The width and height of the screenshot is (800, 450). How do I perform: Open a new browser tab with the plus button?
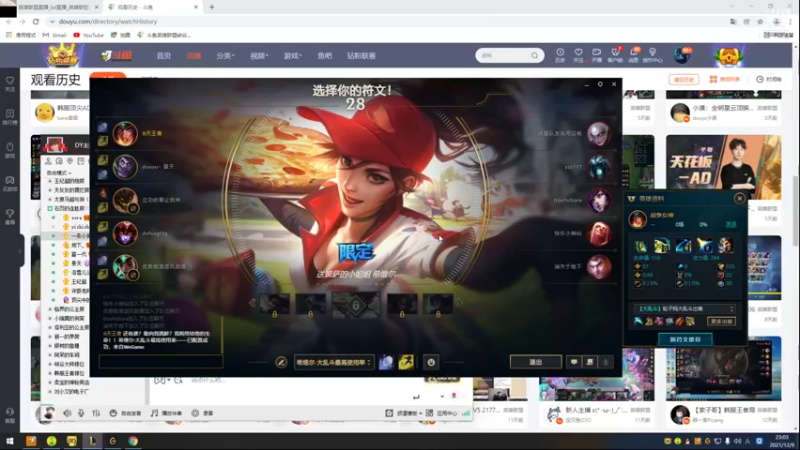(212, 7)
